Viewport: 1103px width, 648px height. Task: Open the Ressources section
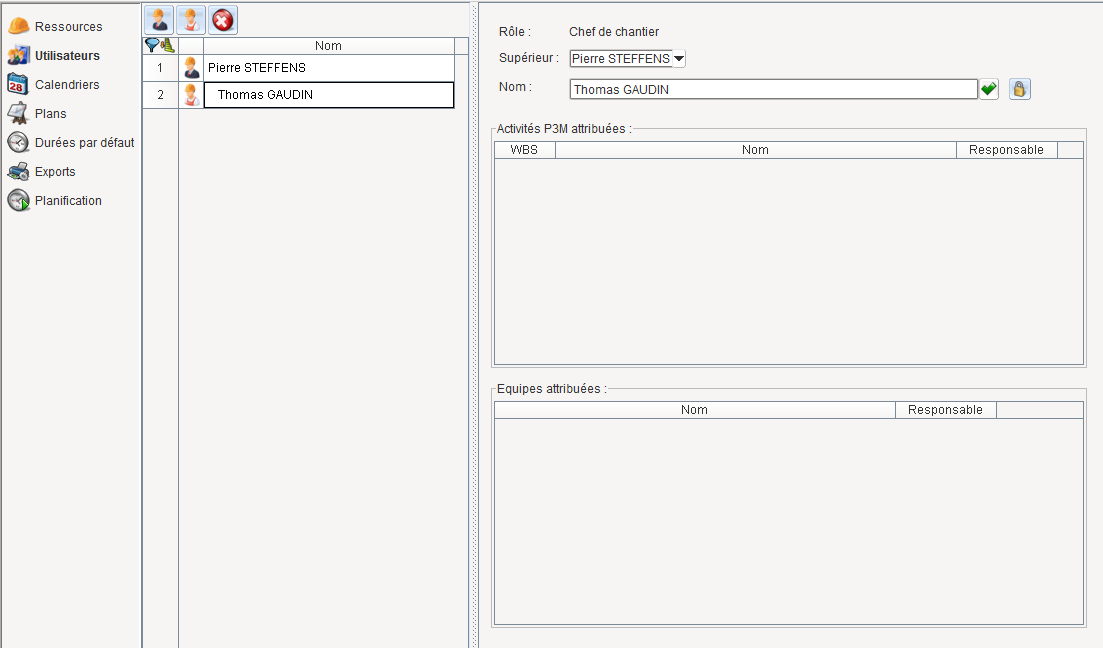point(68,27)
